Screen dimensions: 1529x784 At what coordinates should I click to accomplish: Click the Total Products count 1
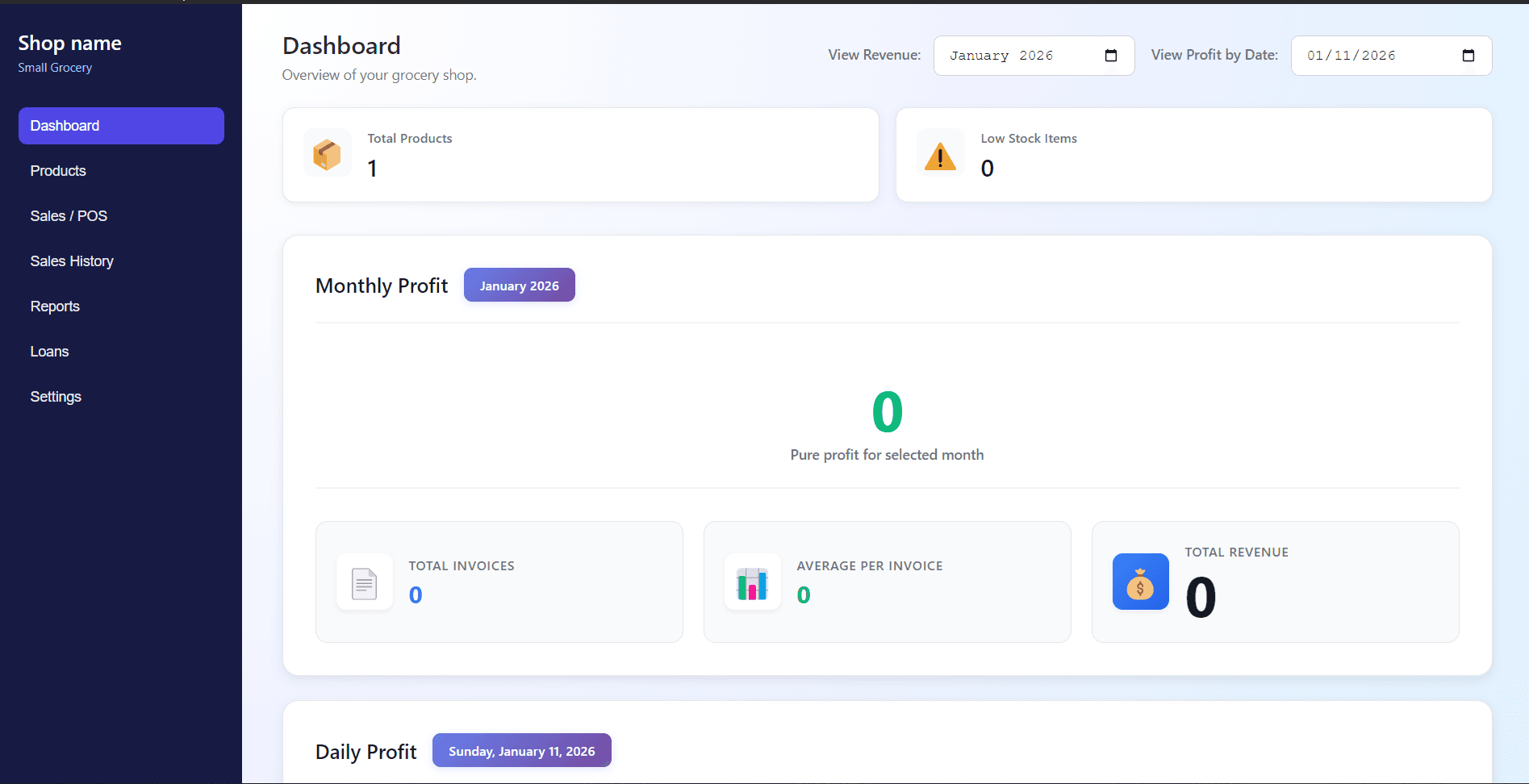point(372,169)
